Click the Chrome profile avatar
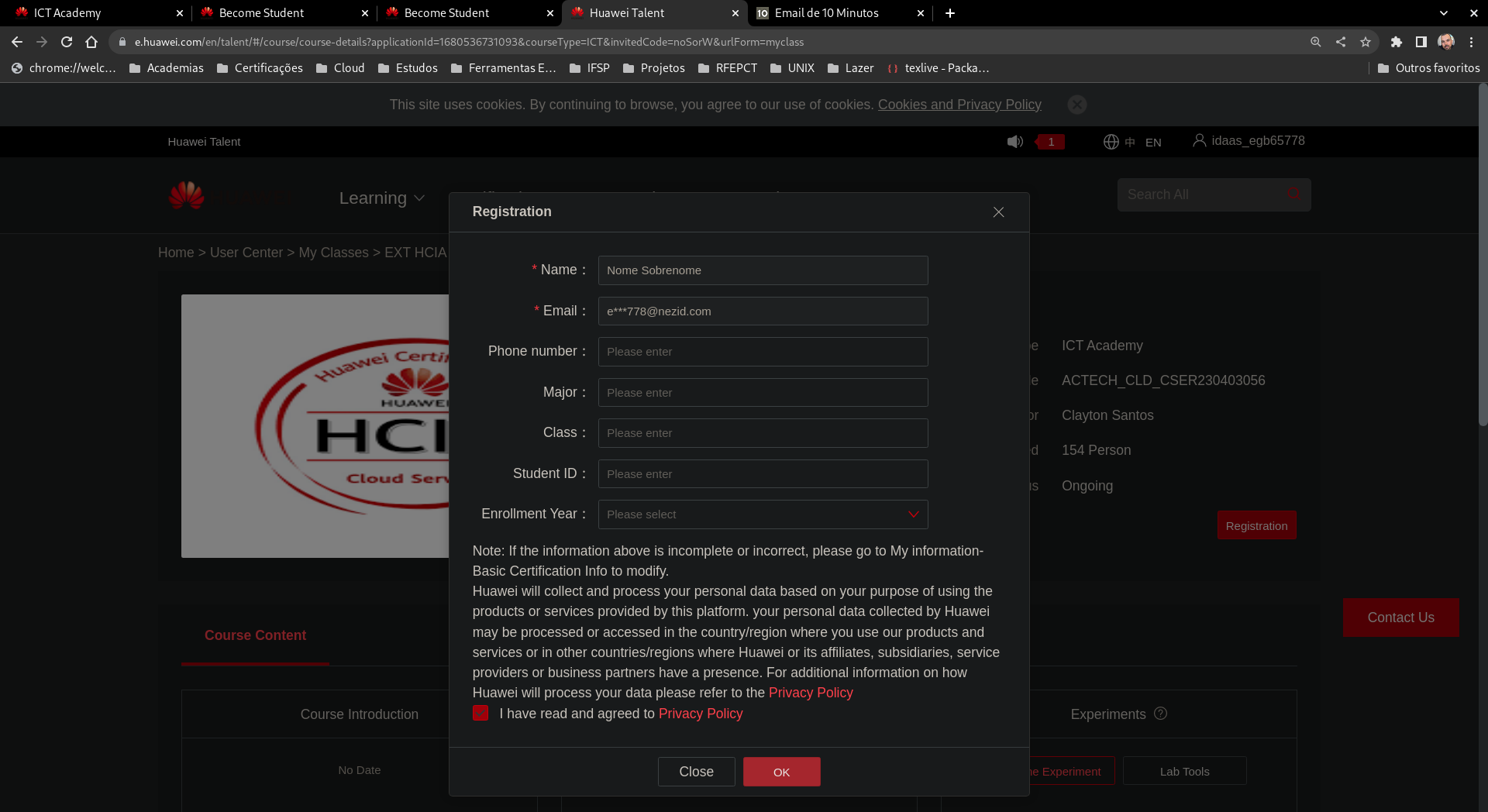Viewport: 1488px width, 812px height. pos(1446,42)
